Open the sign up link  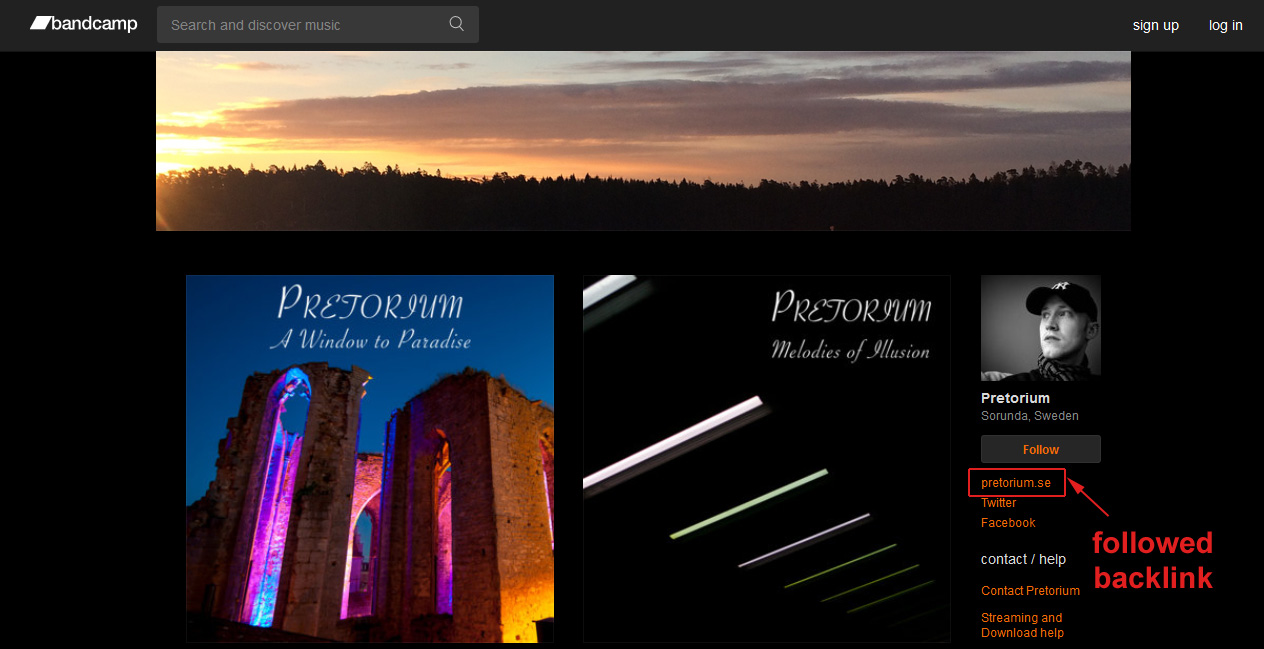click(1155, 25)
